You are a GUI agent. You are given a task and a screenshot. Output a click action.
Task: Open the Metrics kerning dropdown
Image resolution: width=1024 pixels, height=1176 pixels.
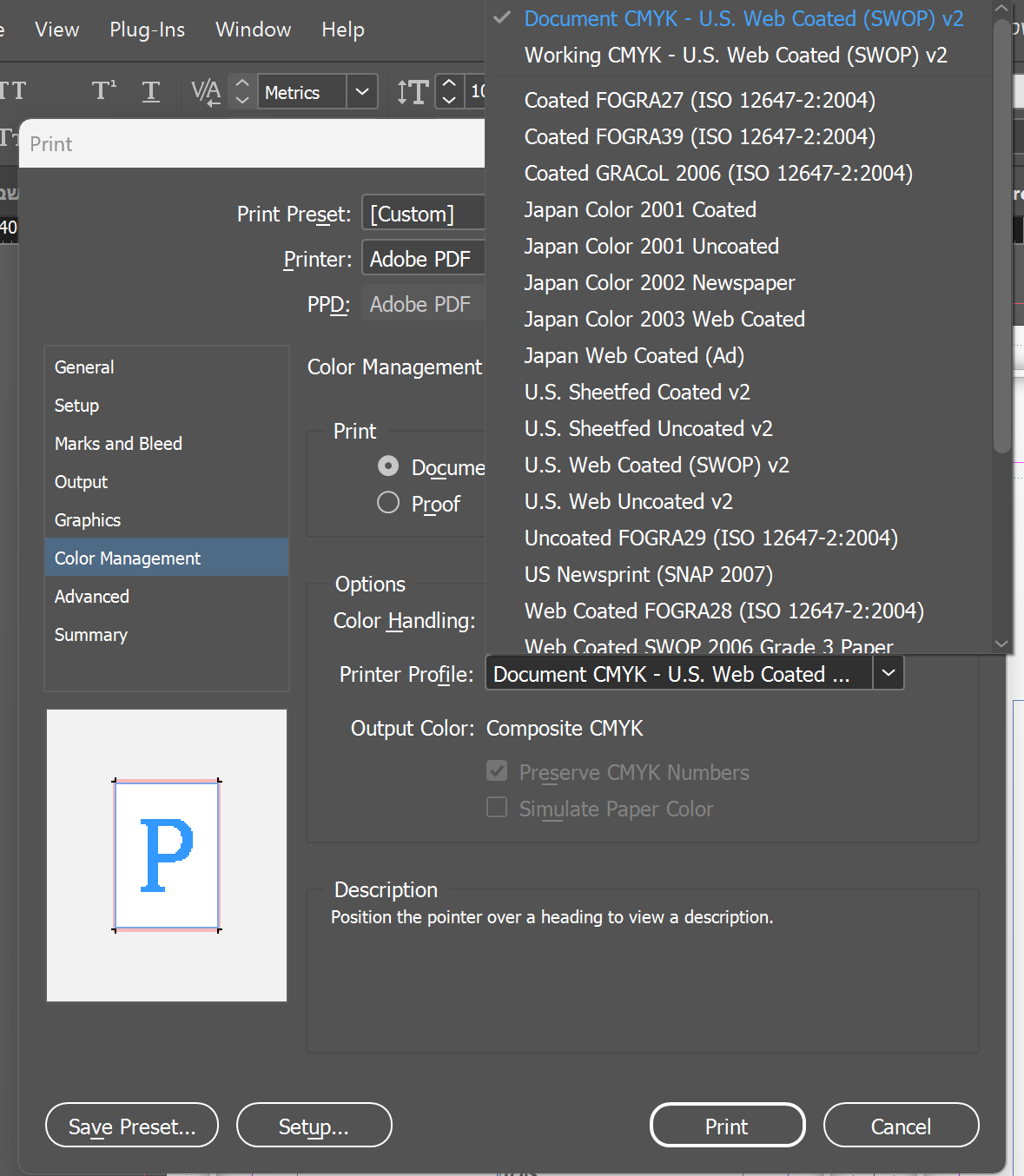tap(362, 91)
